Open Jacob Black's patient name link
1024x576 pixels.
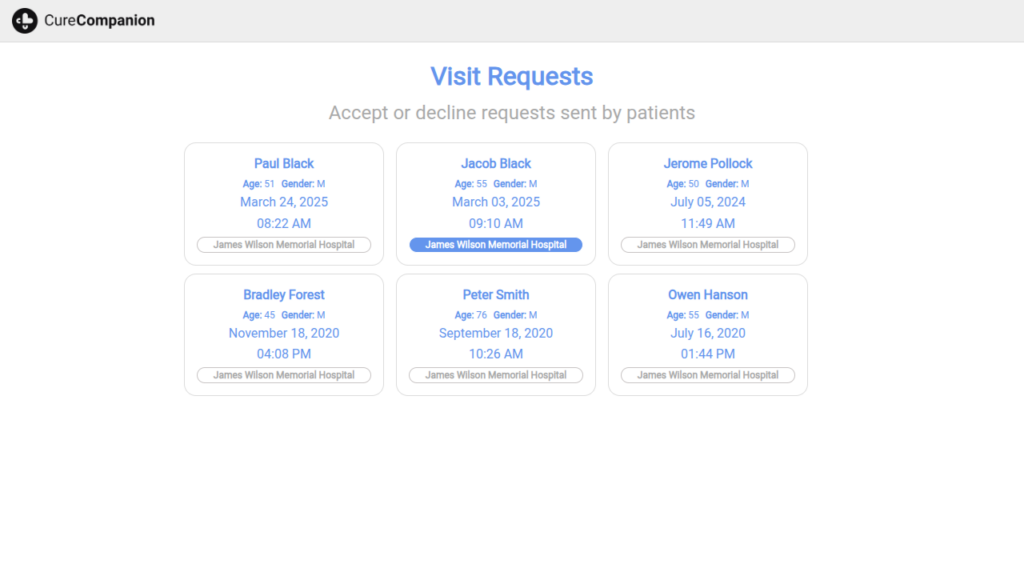496,163
